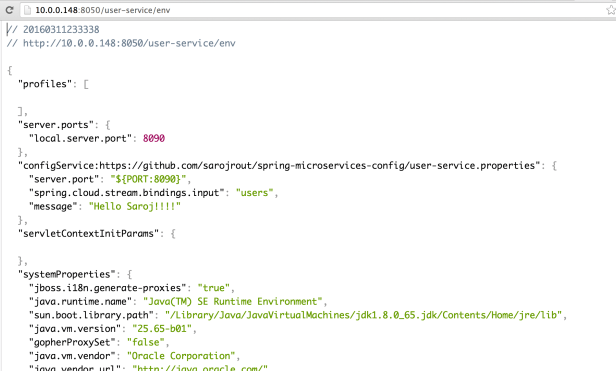Open the commented http://10.0.0.148:8050/user-service/env link
Image resolution: width=616 pixels, height=371 pixels.
(129, 43)
